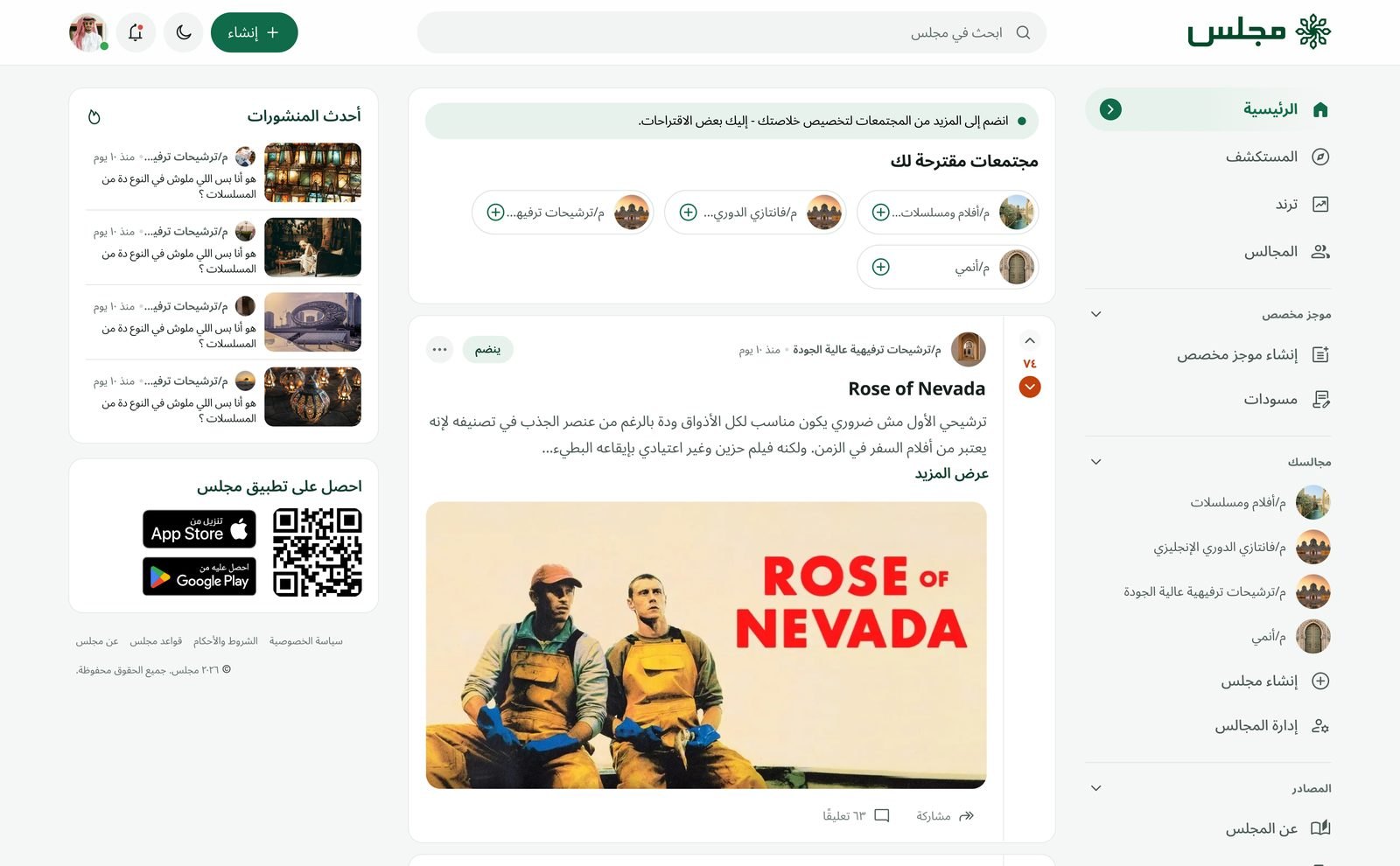Select الرئيسية home in the sidebar
This screenshot has height=866, width=1400.
pyautogui.click(x=1208, y=109)
